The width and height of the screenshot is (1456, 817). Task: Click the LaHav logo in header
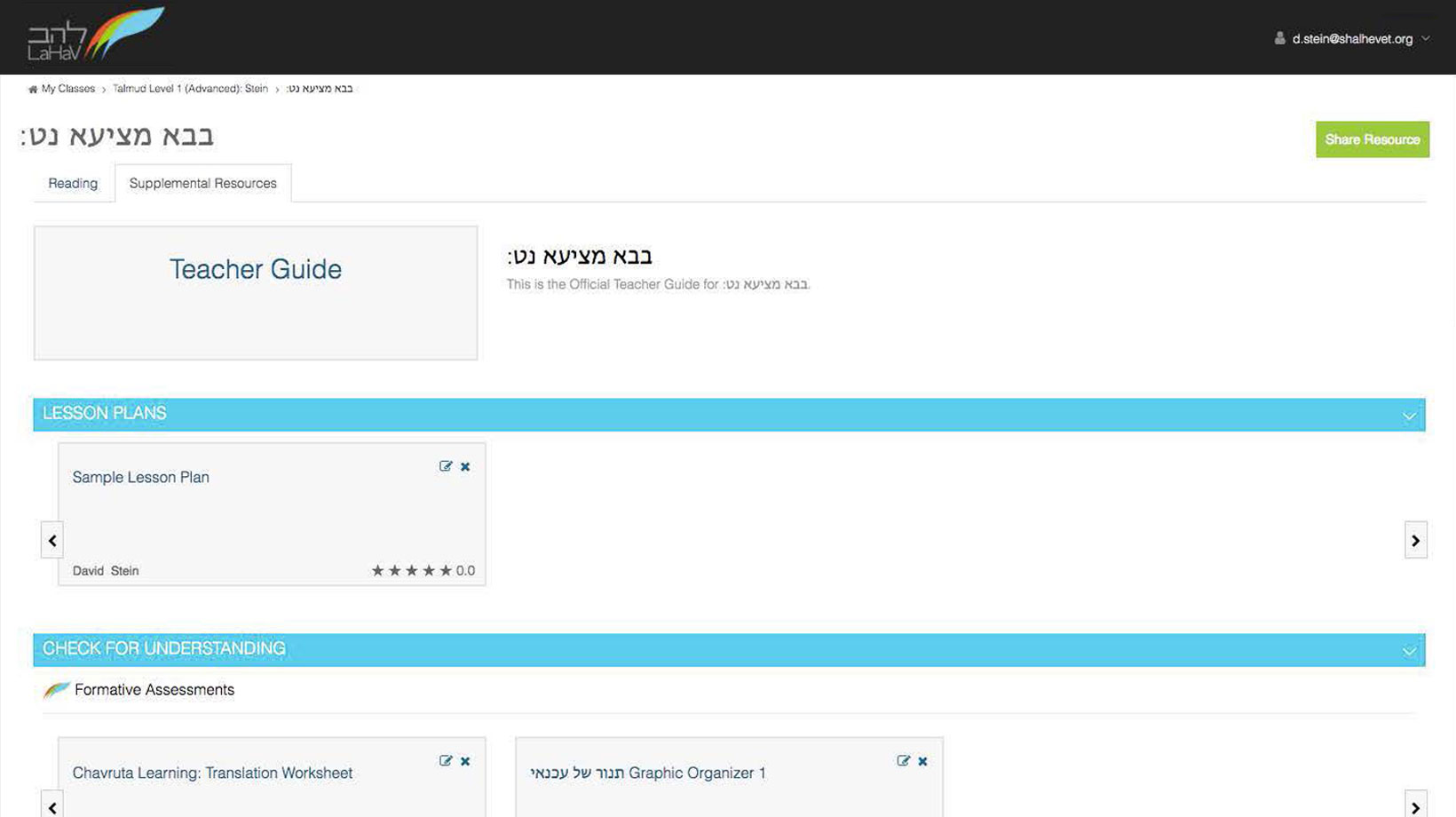click(94, 36)
